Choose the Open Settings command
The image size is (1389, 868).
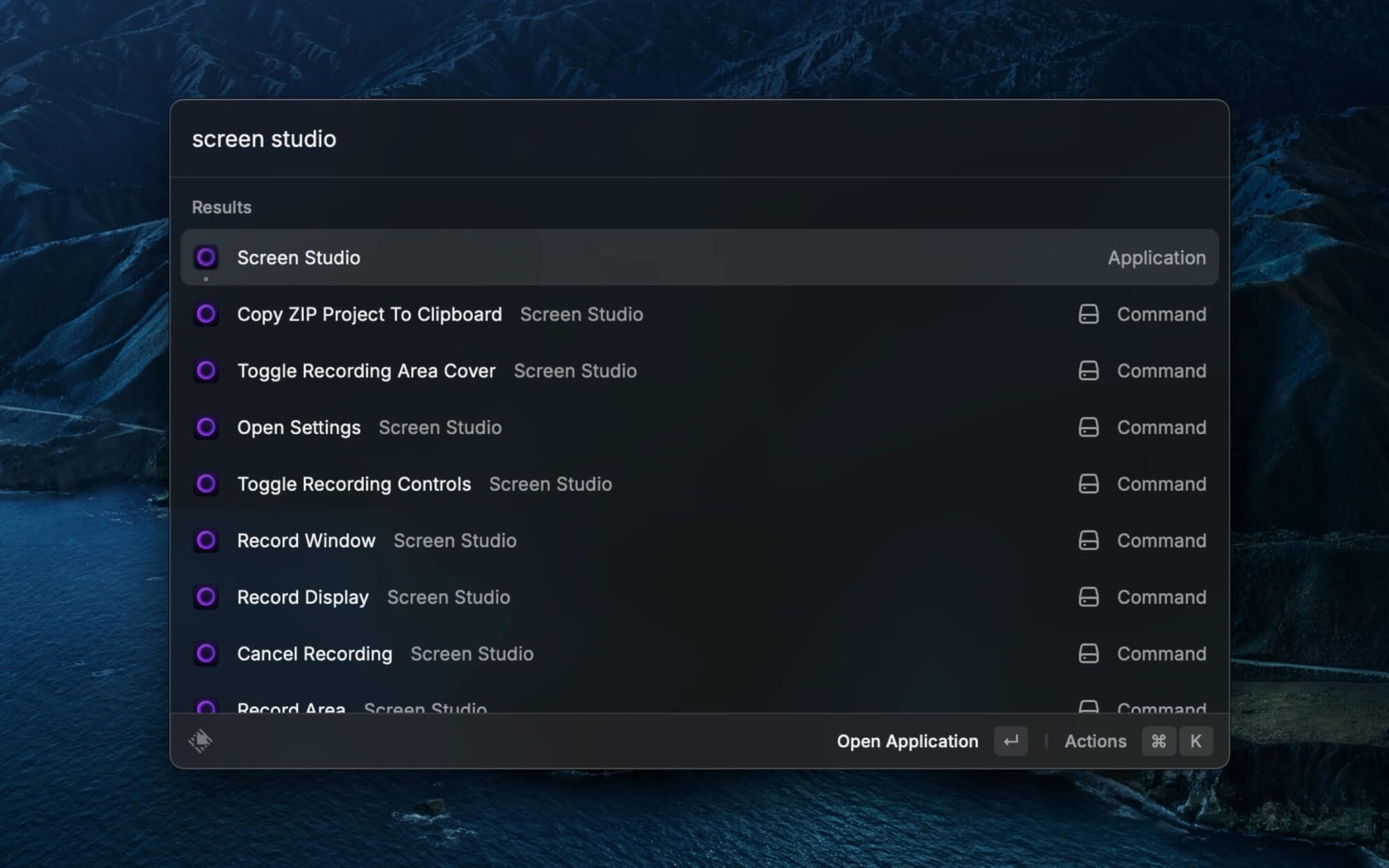[x=699, y=428]
